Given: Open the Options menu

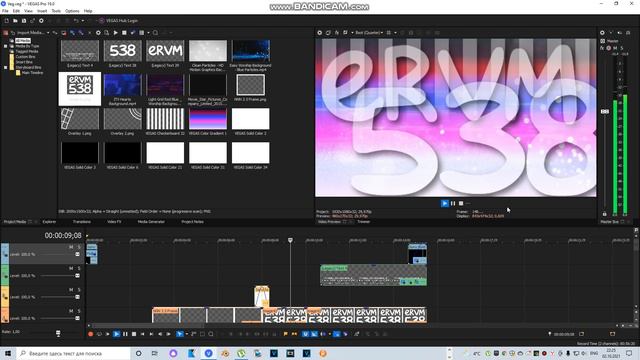Looking at the screenshot, I should pos(72,11).
